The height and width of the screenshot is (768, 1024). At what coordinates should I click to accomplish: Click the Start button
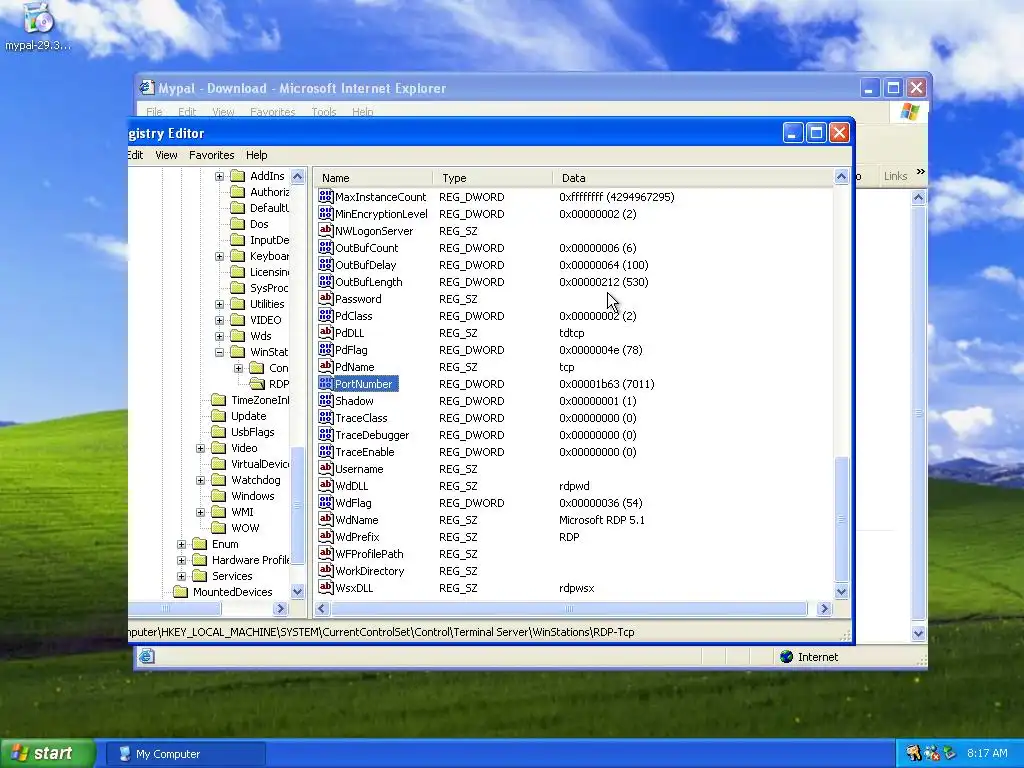(47, 754)
